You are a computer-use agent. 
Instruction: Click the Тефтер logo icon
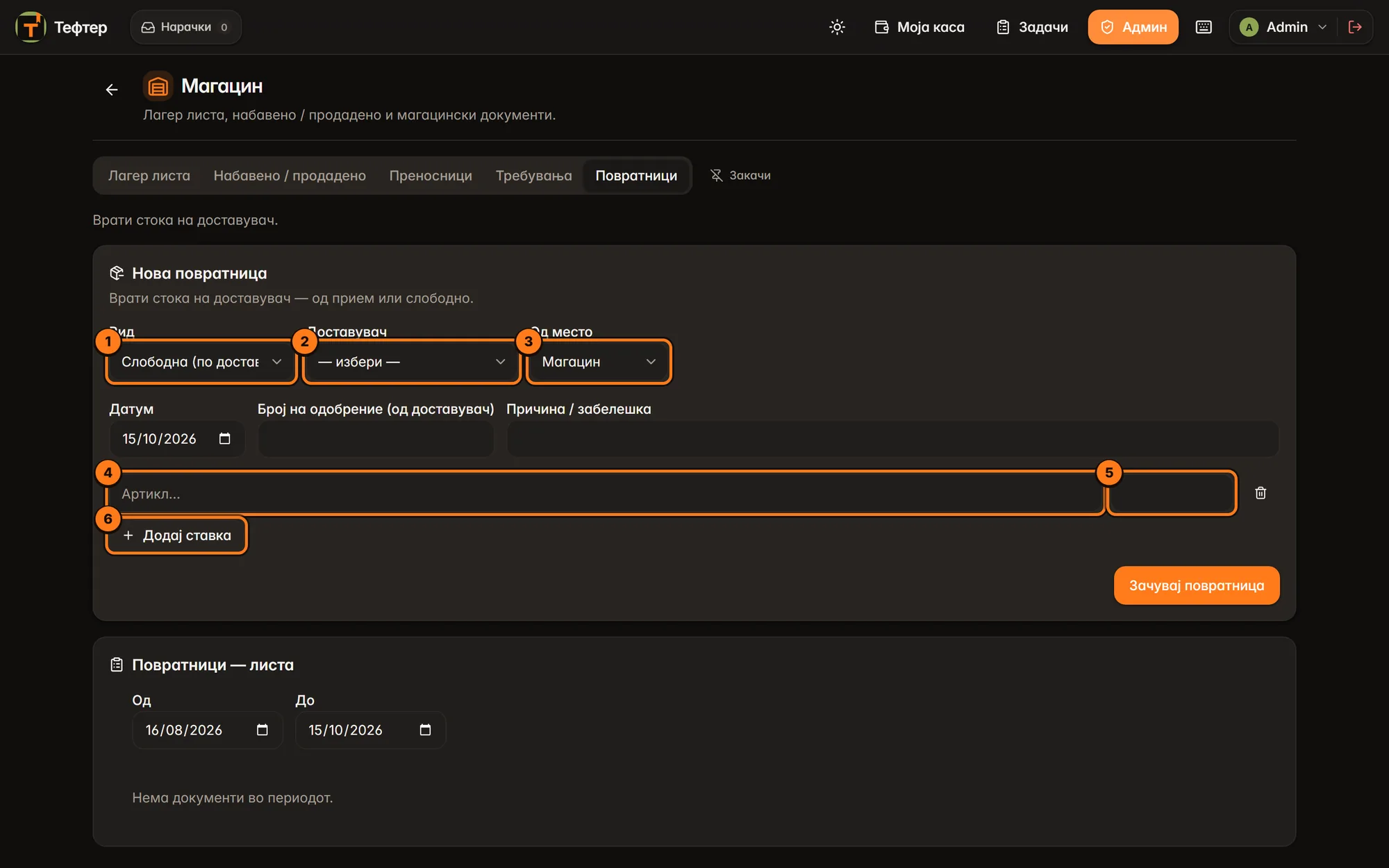click(31, 27)
